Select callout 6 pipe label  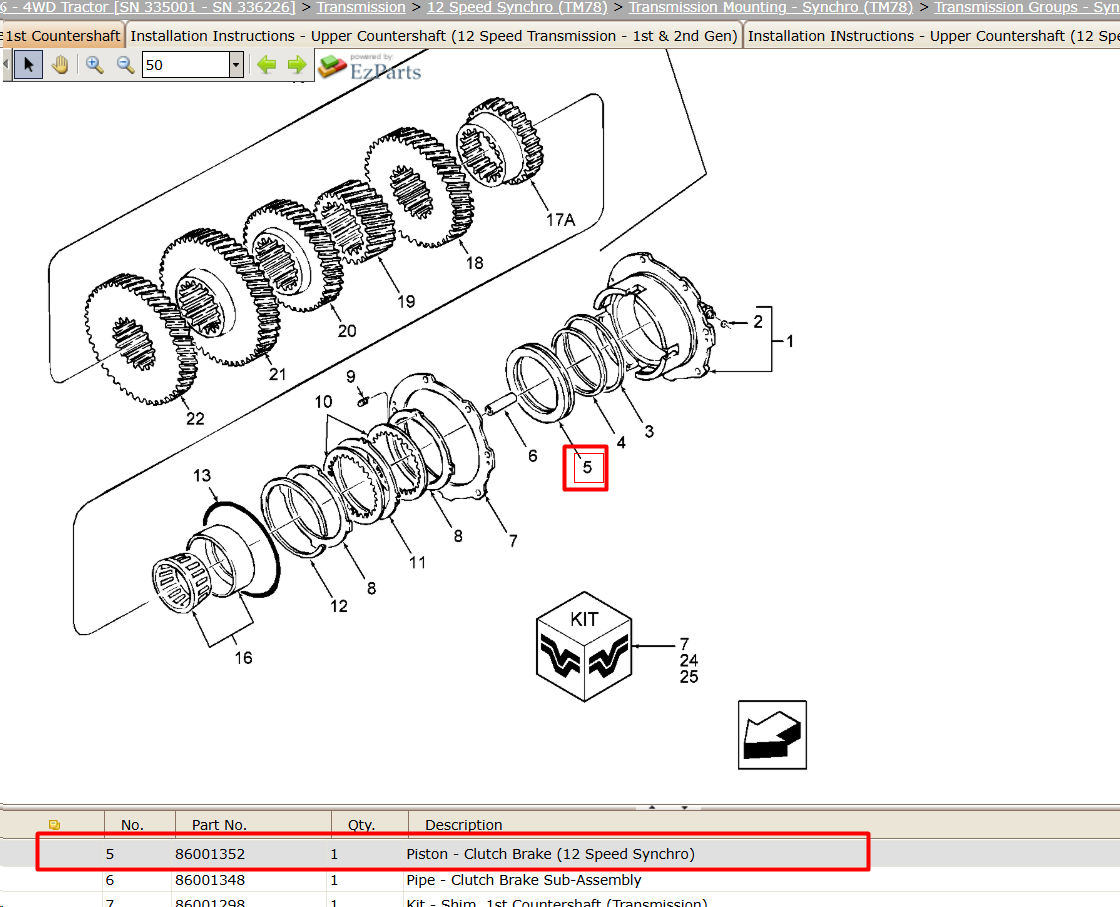[x=533, y=456]
